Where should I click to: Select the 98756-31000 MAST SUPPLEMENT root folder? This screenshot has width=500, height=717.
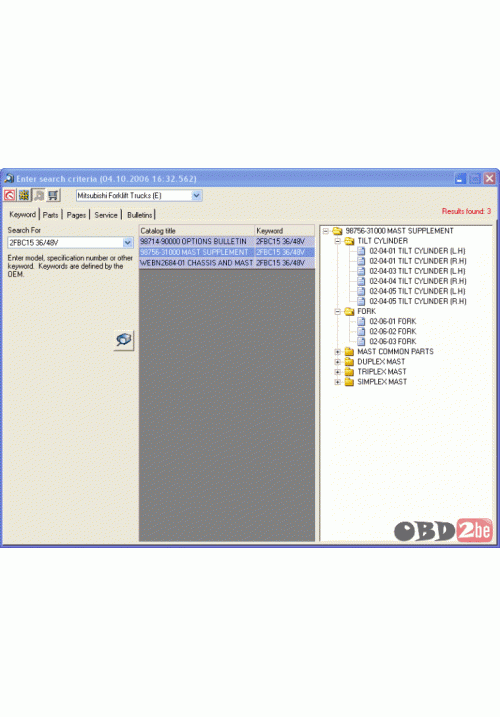pos(399,231)
